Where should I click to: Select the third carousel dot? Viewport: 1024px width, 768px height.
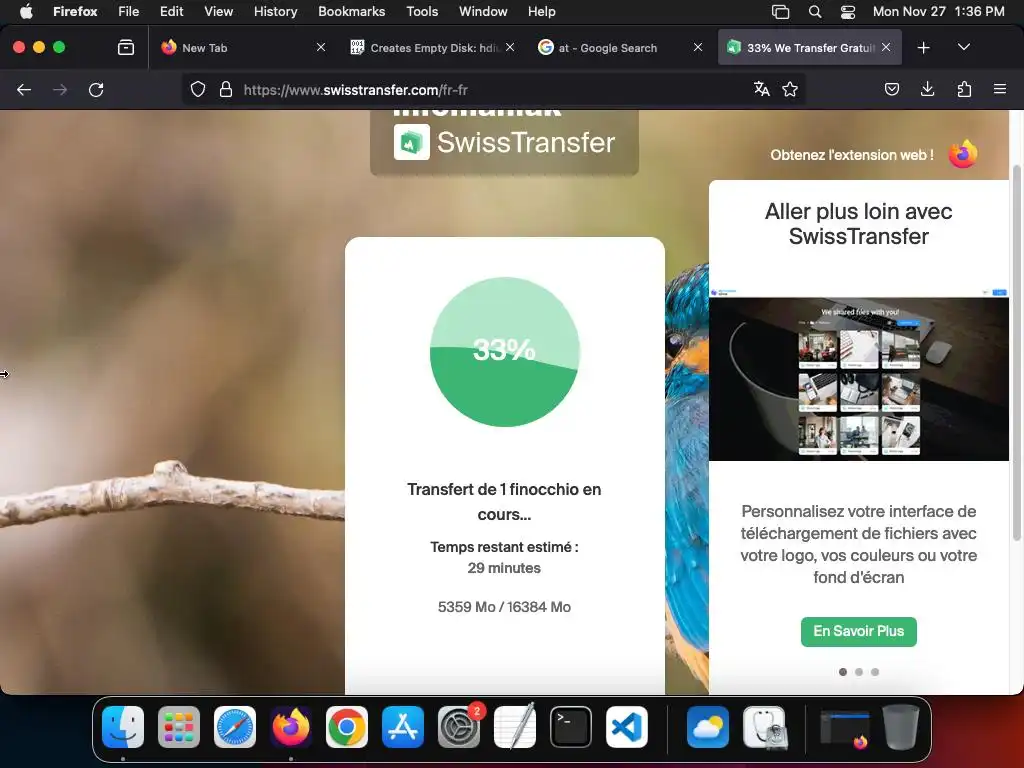(875, 672)
